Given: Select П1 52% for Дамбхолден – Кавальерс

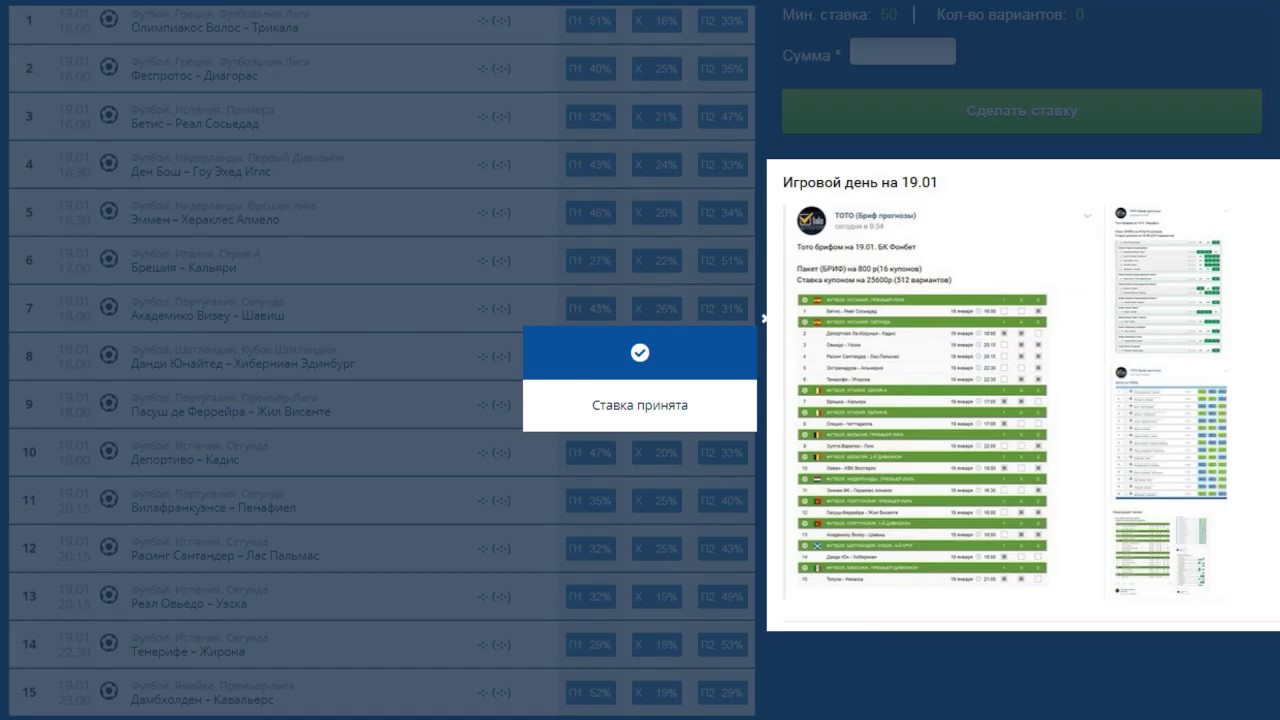Looking at the screenshot, I should [590, 693].
